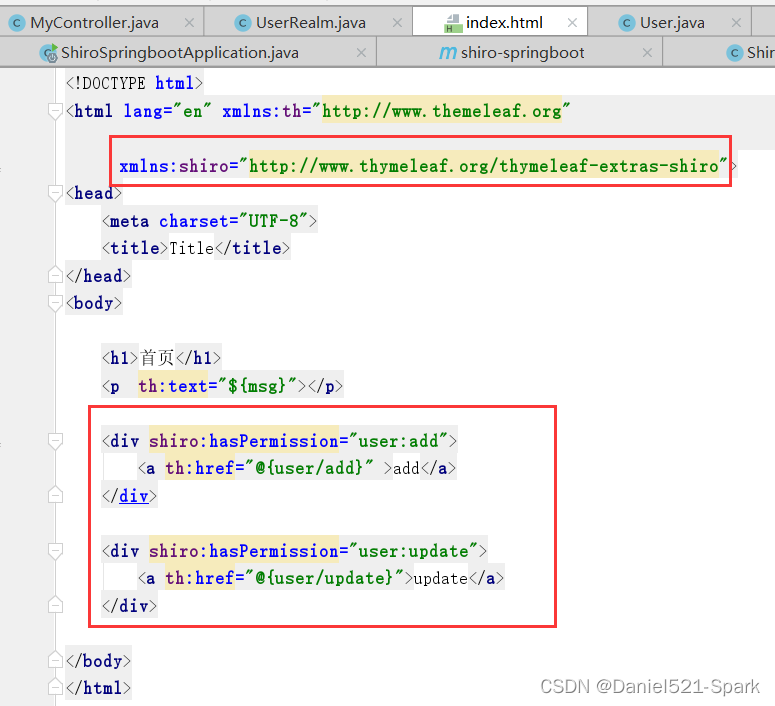Collapse the html tag fold marker
Screen dimensions: 775x706
click(x=55, y=111)
